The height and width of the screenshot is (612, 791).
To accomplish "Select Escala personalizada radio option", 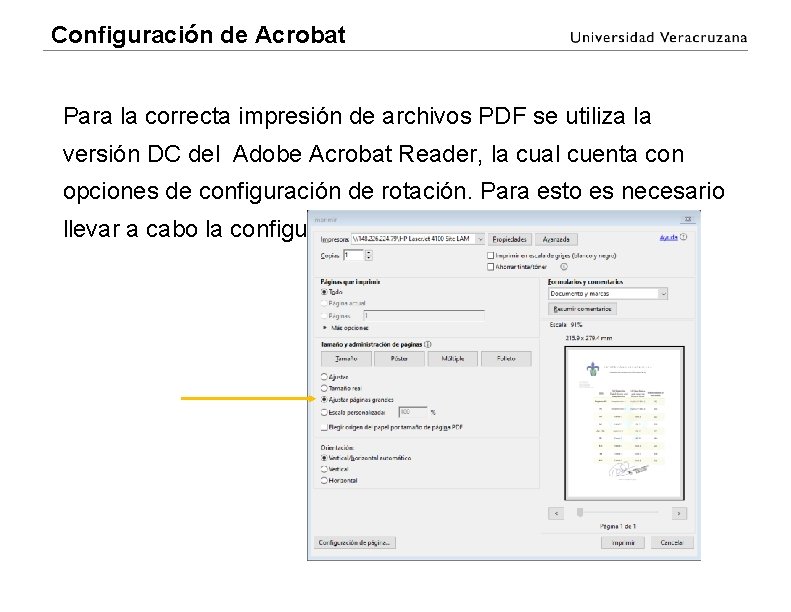I will pos(324,413).
